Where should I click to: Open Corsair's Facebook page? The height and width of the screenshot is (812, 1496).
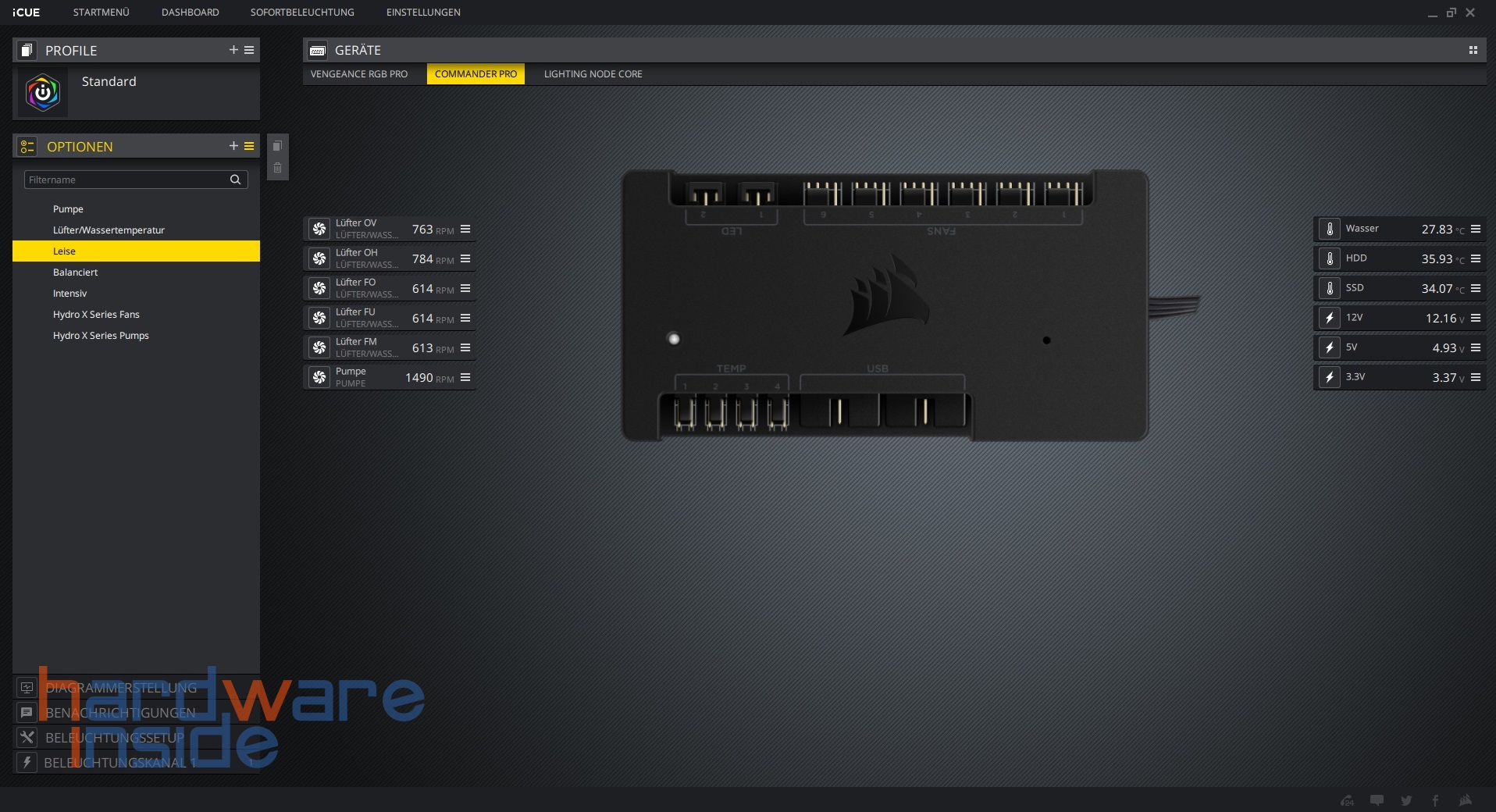[1435, 800]
